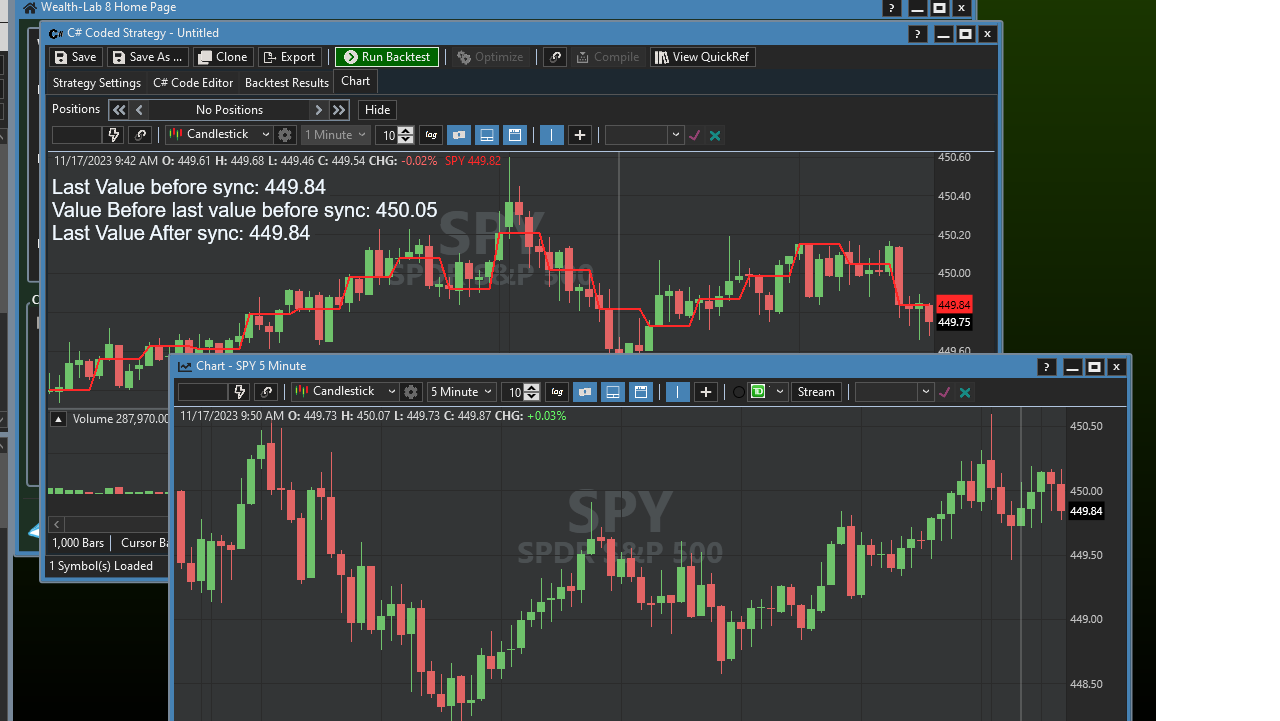Click the red 449.84 price label
The width and height of the screenshot is (1280, 721).
pyautogui.click(x=954, y=305)
